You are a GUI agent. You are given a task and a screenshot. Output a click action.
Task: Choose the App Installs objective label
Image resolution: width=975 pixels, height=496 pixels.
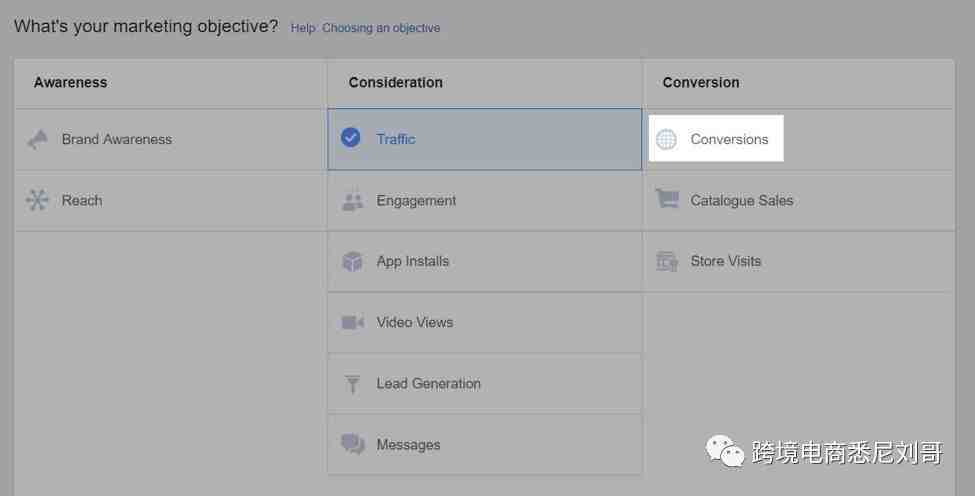(412, 261)
